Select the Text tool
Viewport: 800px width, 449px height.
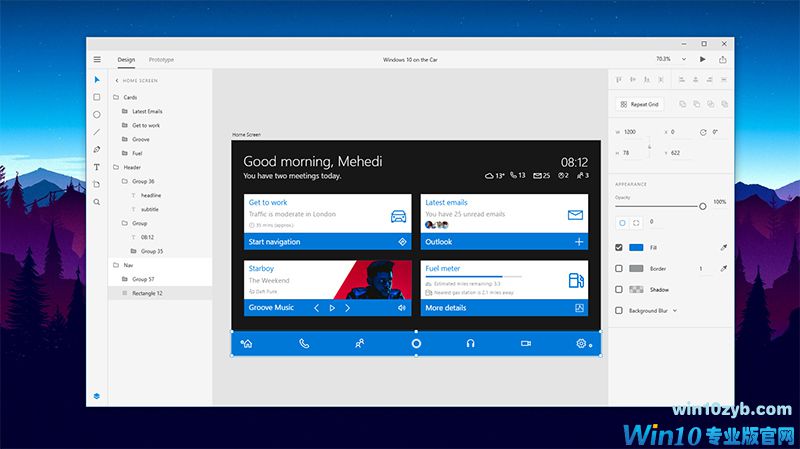pyautogui.click(x=97, y=167)
